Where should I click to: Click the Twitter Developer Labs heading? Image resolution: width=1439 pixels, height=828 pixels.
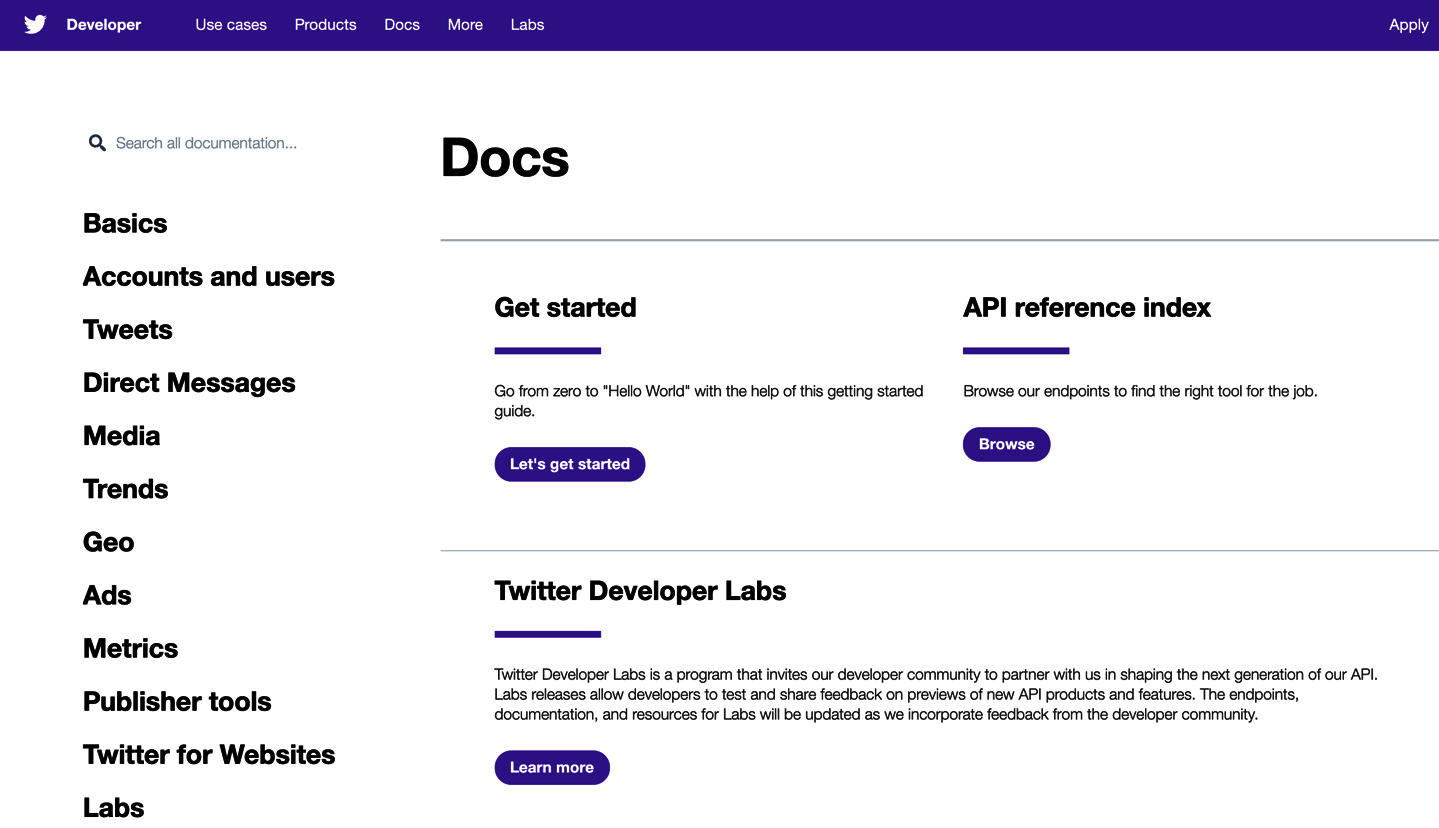coord(640,590)
